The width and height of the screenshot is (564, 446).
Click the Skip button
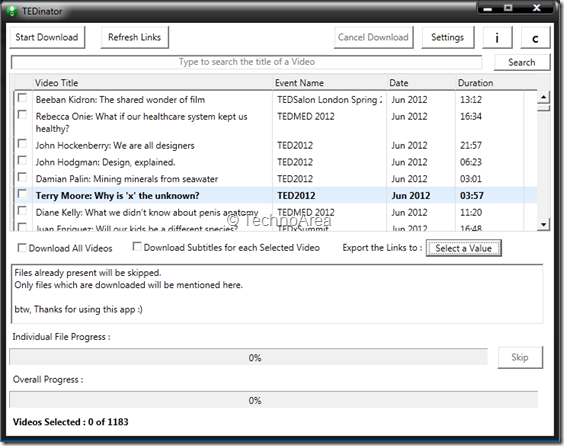click(520, 358)
